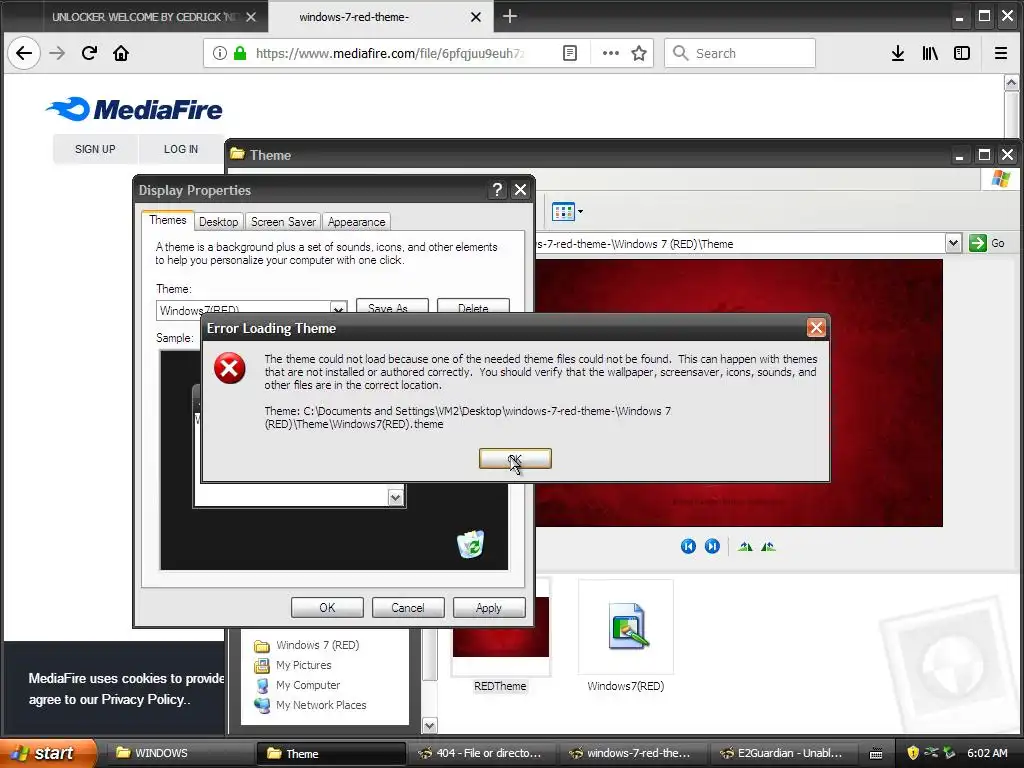Click the green padlock security icon

coord(240,53)
